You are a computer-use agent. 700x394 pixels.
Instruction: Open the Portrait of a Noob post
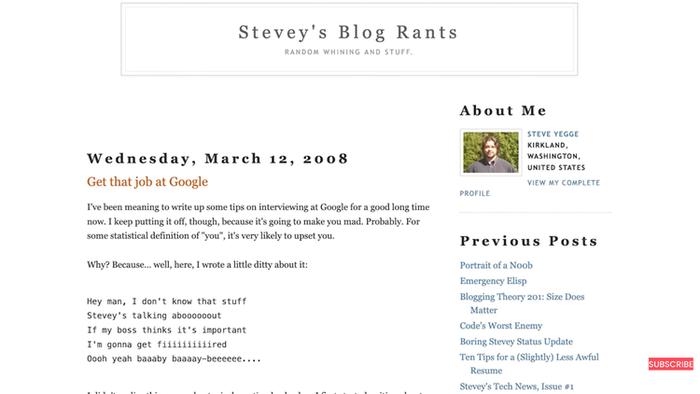(x=496, y=265)
